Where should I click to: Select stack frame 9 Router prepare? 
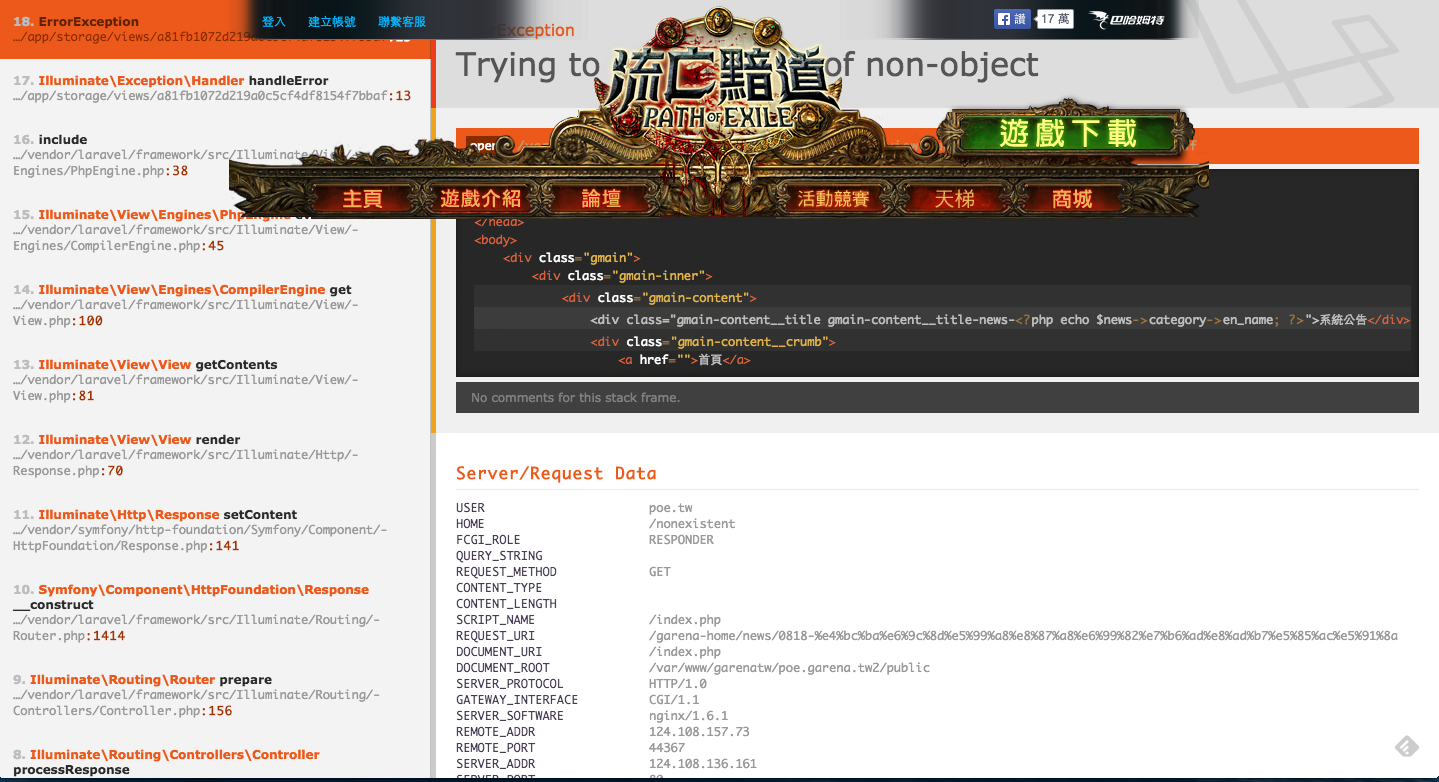point(215,695)
